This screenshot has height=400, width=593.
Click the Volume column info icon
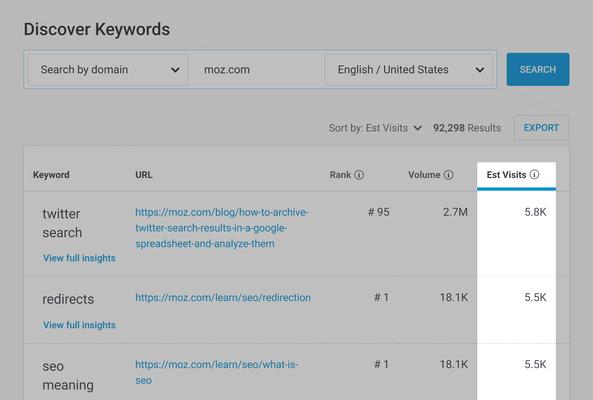(x=448, y=175)
